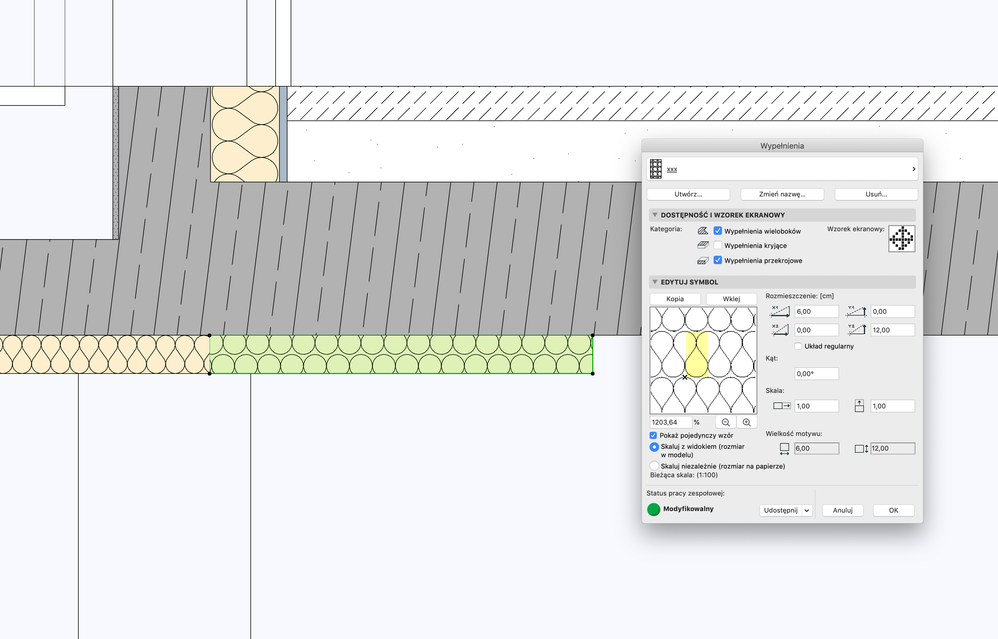Viewport: 998px width, 639px height.
Task: Zoom out the symbol preview
Action: (x=726, y=422)
